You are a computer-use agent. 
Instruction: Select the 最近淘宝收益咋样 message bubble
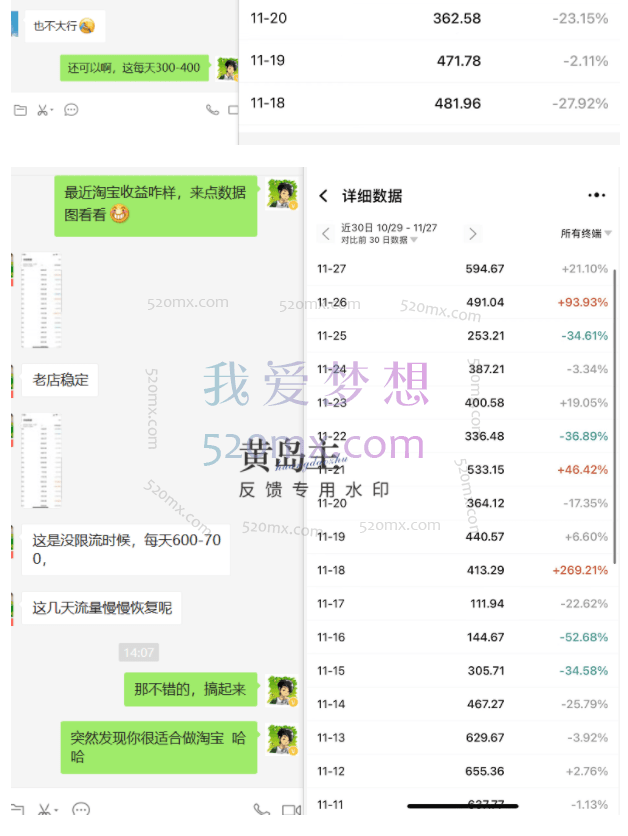pyautogui.click(x=156, y=205)
